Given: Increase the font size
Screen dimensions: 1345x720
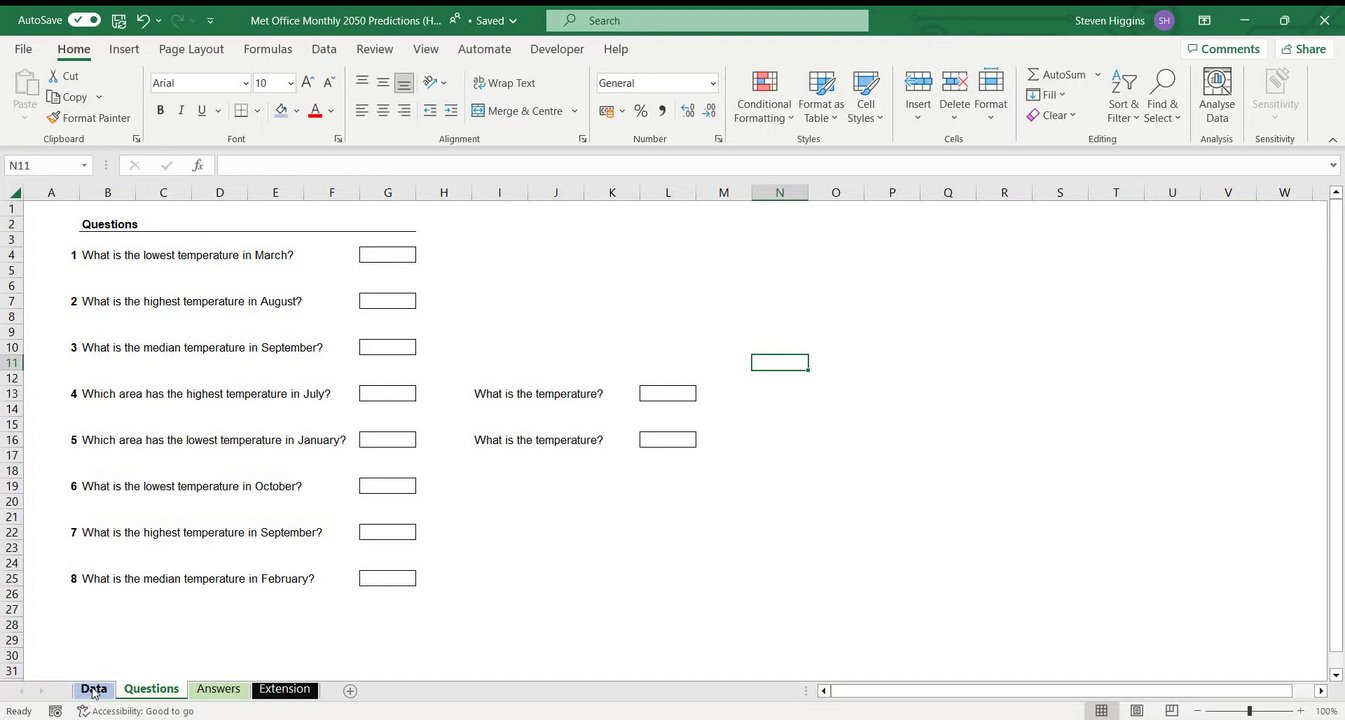Looking at the screenshot, I should click(308, 83).
